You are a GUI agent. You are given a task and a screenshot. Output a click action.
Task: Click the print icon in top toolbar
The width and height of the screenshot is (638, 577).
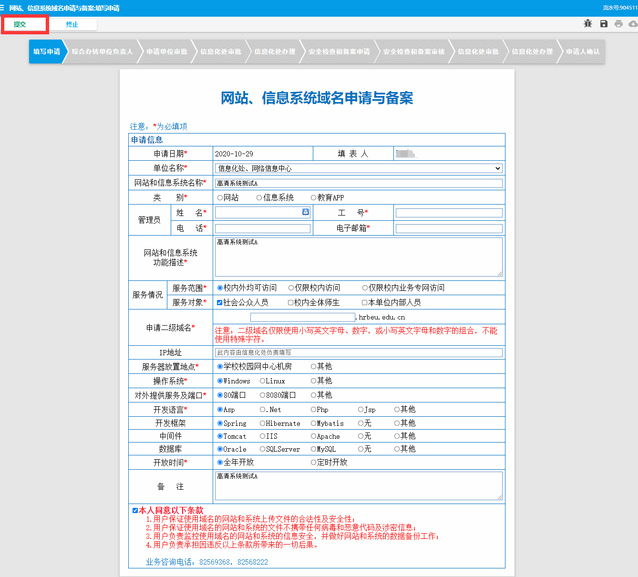(x=618, y=23)
